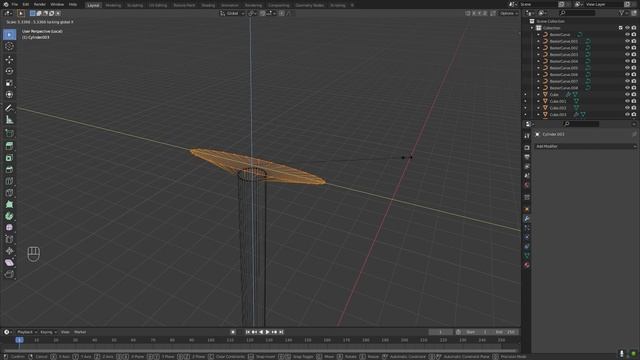Switch to the Shading workspace tab
Screen dimensions: 640x360
pos(208,5)
